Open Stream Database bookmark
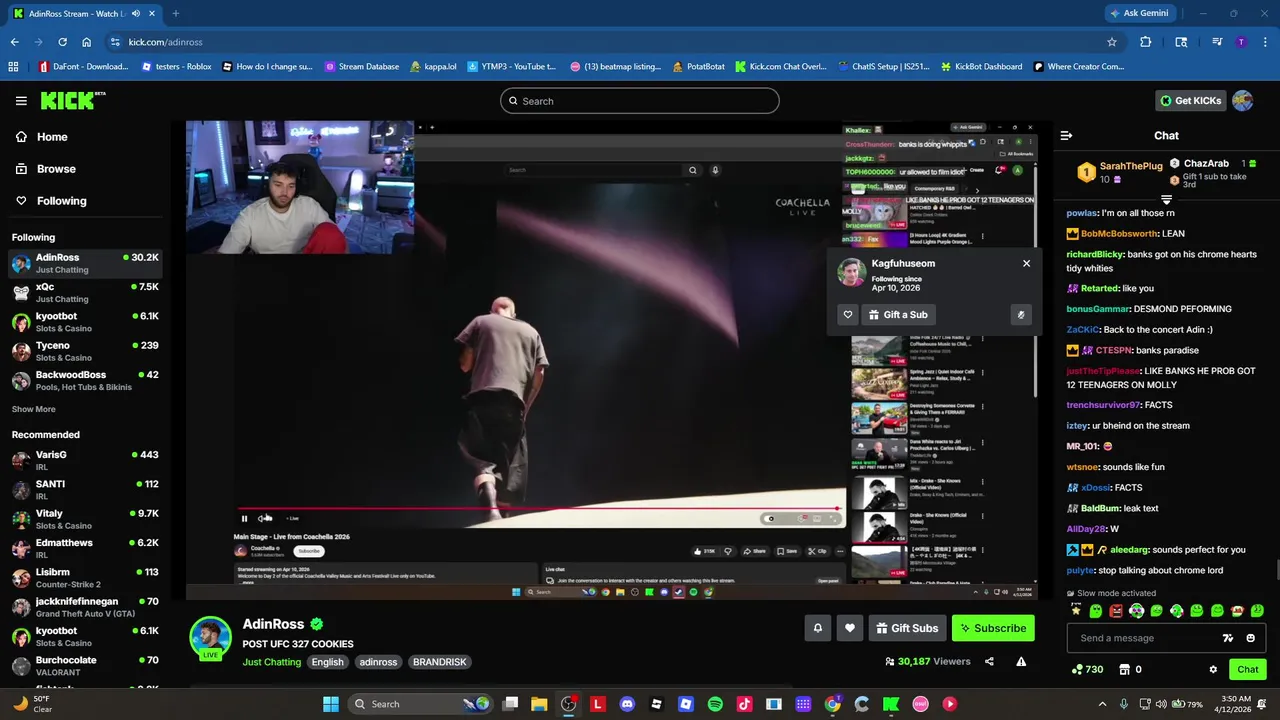1280x720 pixels. [x=360, y=67]
